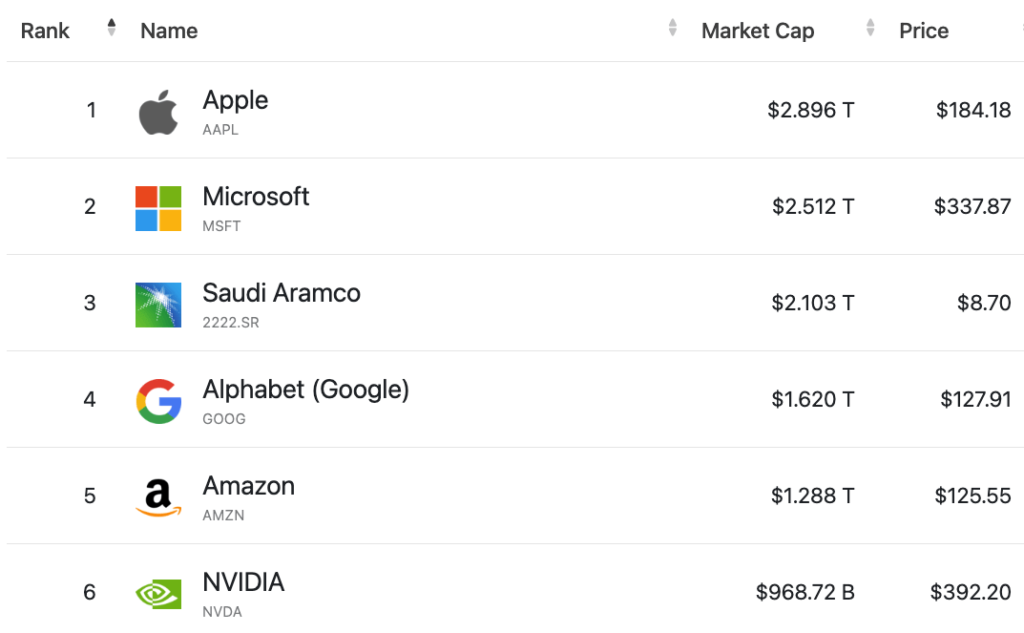Open the Microsoft company link
1024x633 pixels.
(255, 196)
